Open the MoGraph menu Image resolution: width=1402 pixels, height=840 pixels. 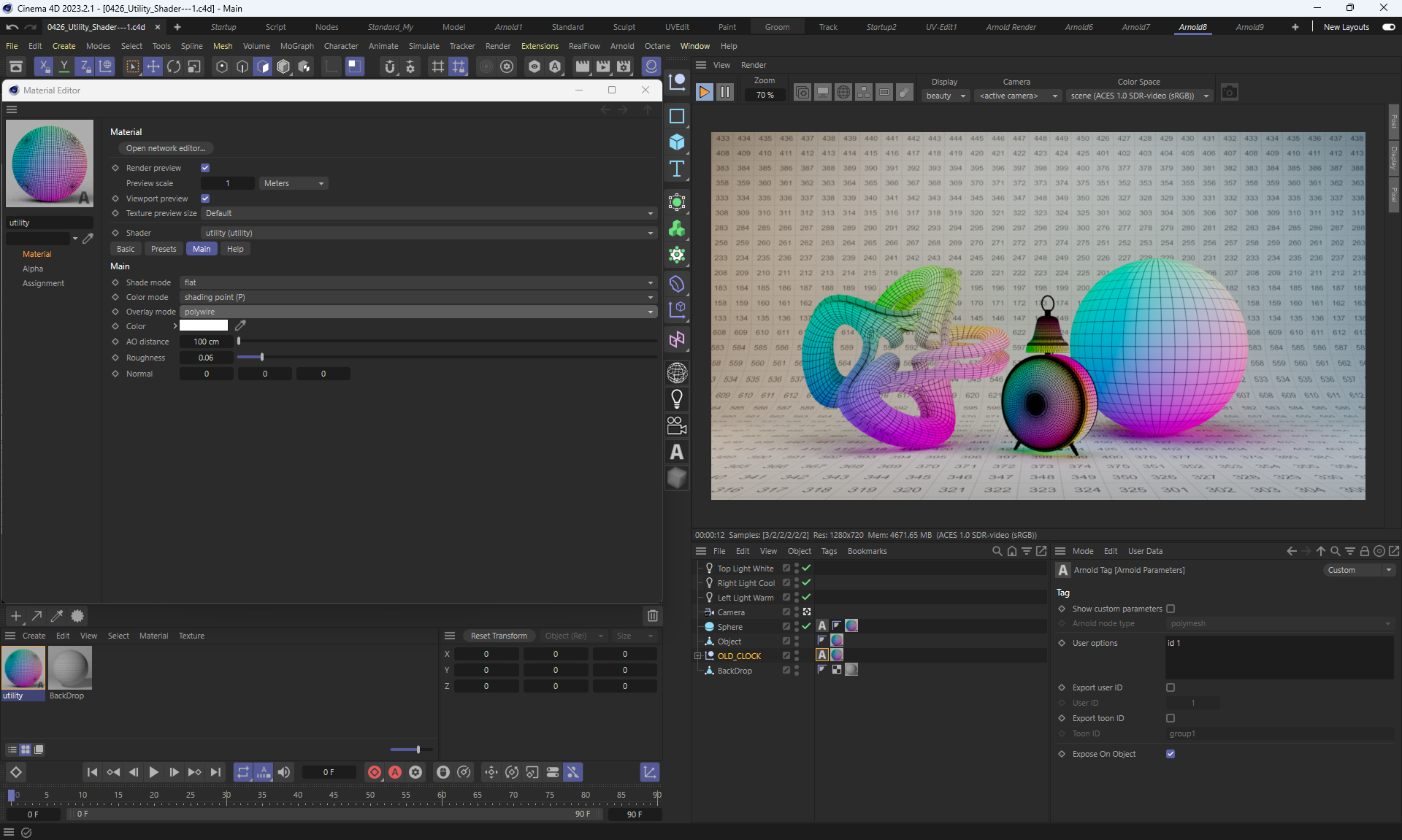(296, 46)
